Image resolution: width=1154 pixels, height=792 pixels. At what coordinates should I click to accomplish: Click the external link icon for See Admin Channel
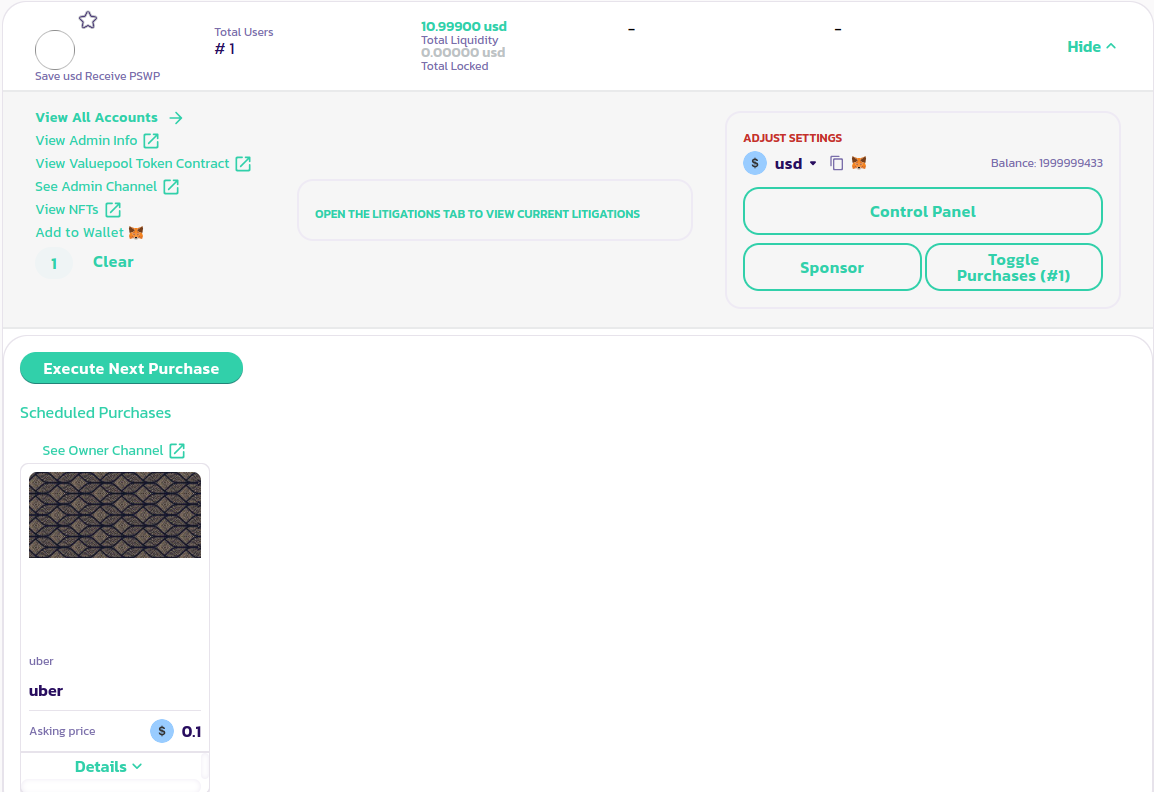point(171,187)
